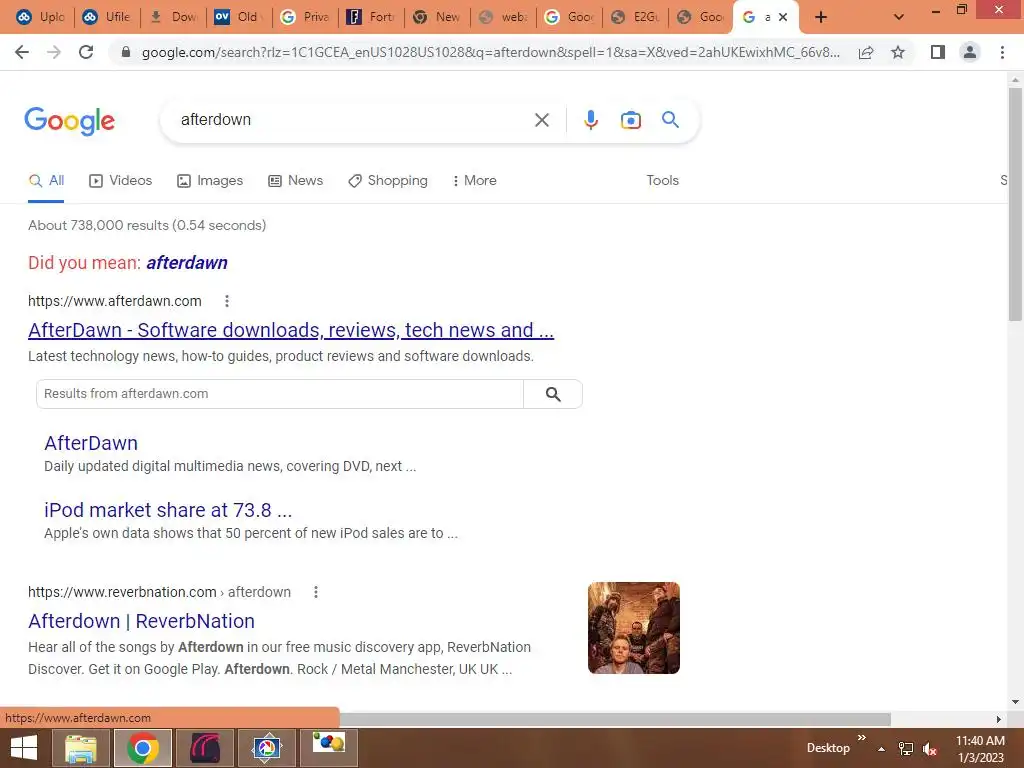Switch to the Fort browser tab
The width and height of the screenshot is (1024, 768).
(371, 17)
